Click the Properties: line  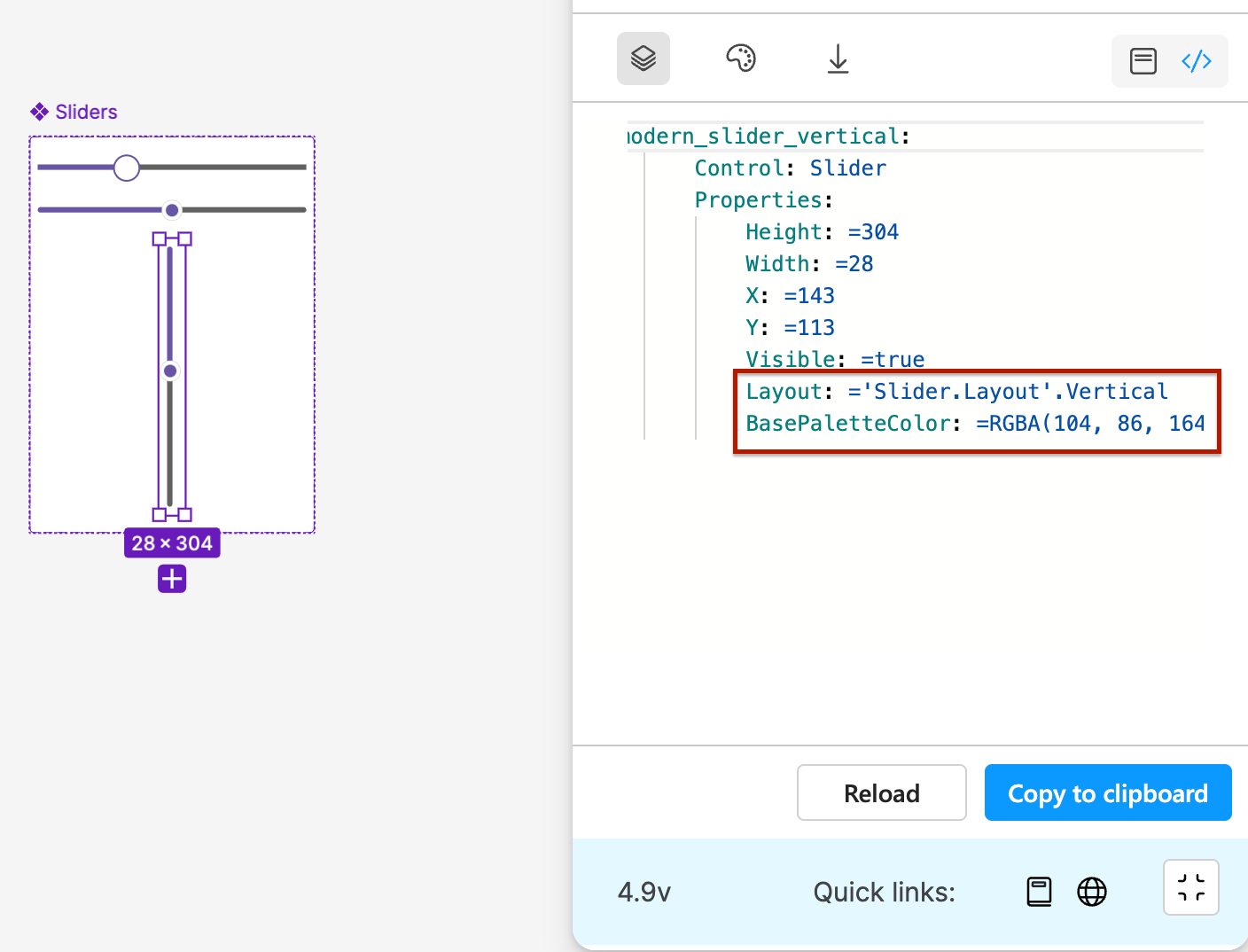coord(763,200)
